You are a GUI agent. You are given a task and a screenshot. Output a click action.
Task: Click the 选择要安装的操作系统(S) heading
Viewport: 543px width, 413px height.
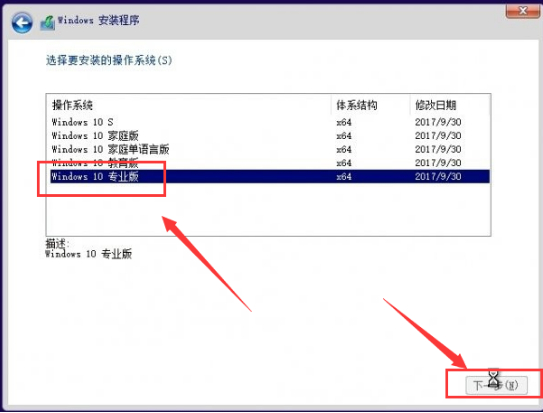point(109,60)
